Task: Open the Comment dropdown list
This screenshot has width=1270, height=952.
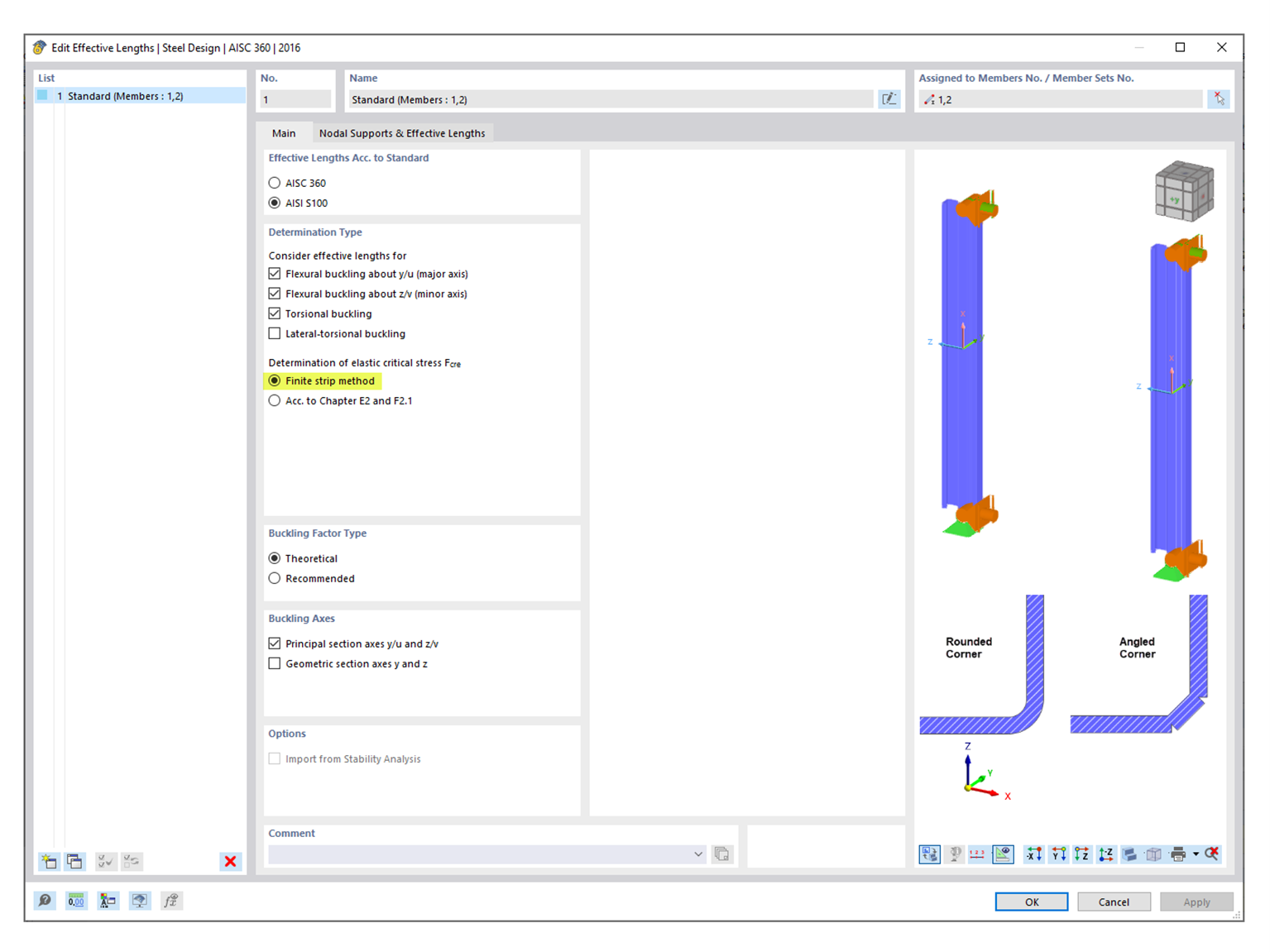Action: click(697, 854)
